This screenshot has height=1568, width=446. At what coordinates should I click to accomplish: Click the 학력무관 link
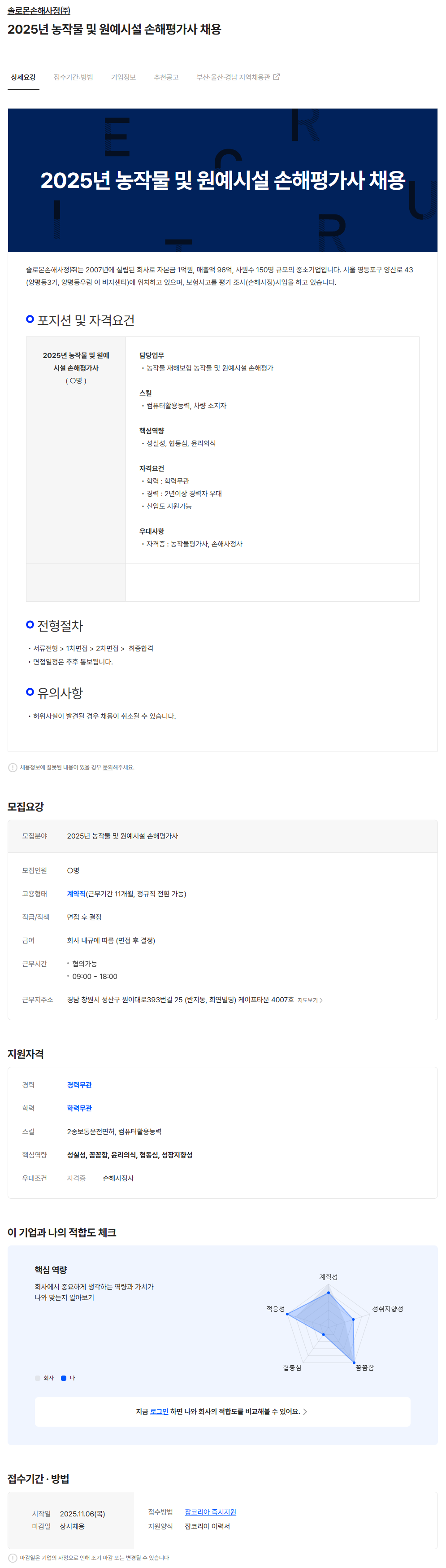point(79,1108)
